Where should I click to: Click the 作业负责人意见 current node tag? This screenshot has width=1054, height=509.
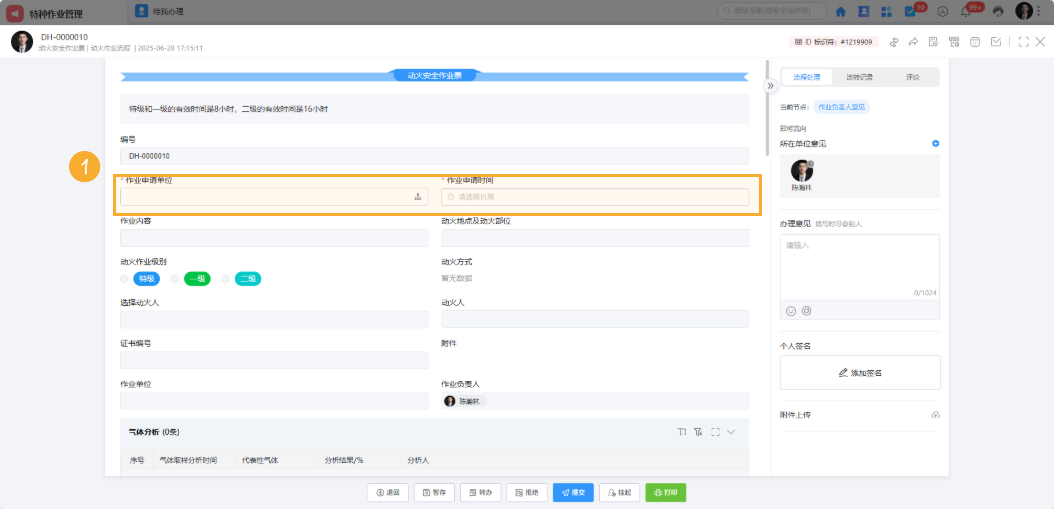[x=842, y=107]
